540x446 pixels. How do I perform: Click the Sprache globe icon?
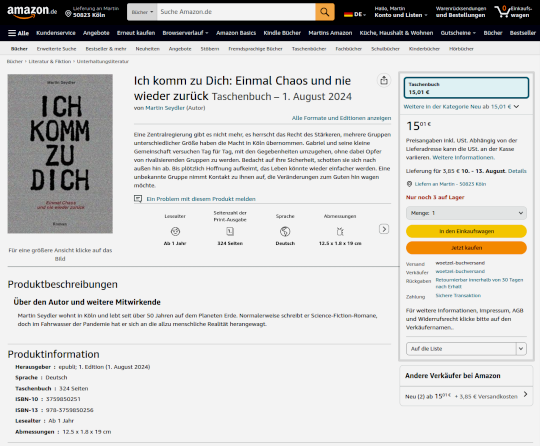click(285, 231)
